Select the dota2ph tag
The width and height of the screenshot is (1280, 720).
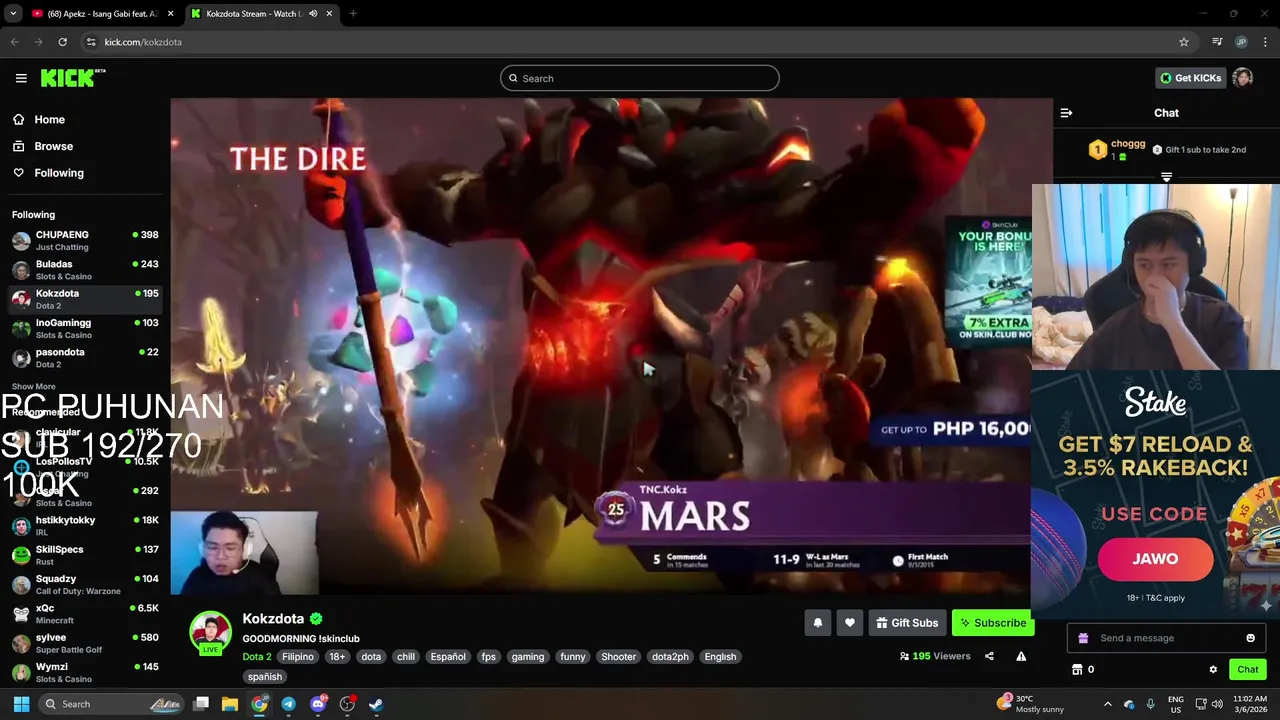click(x=670, y=657)
